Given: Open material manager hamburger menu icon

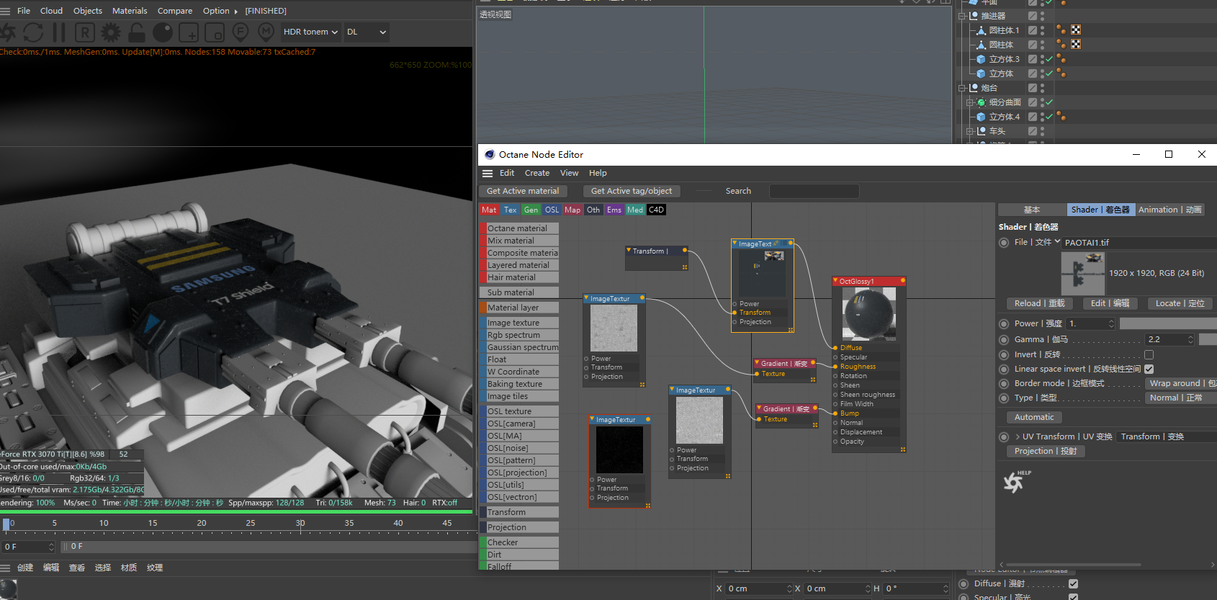Looking at the screenshot, I should coord(5,568).
